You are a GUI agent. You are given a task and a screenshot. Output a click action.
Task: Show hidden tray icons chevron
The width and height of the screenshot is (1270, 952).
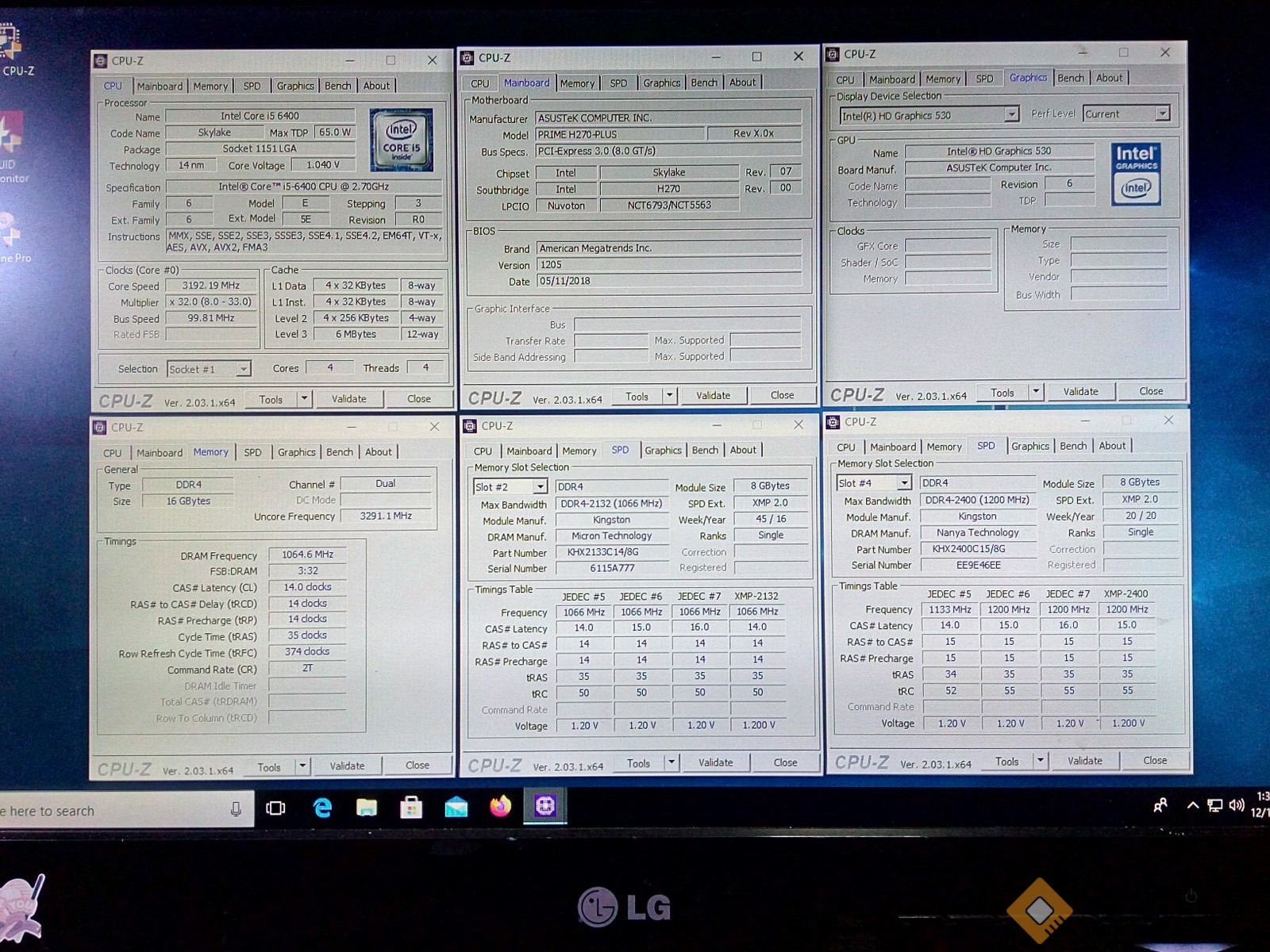pos(1192,806)
